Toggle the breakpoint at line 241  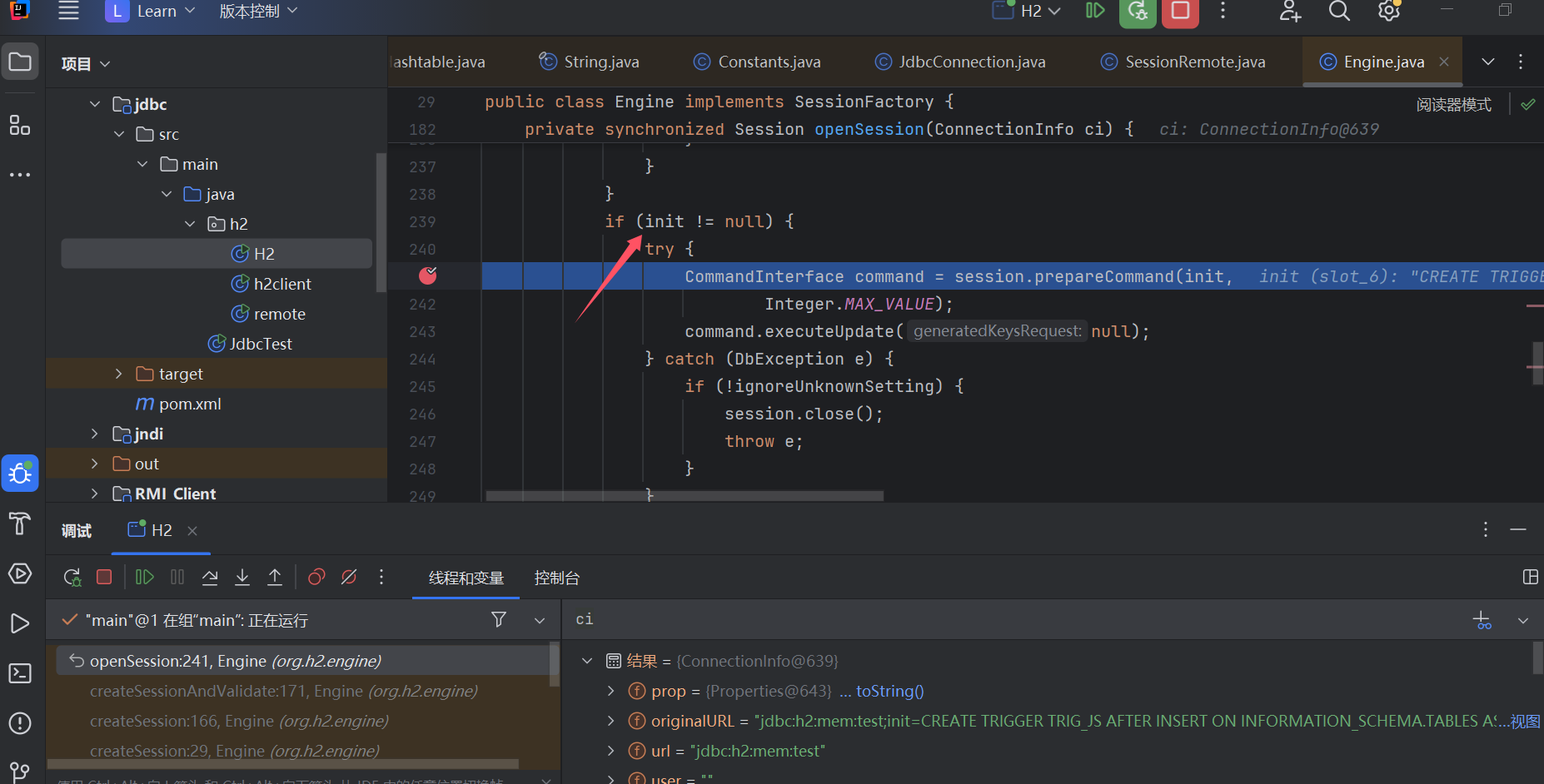(x=428, y=275)
